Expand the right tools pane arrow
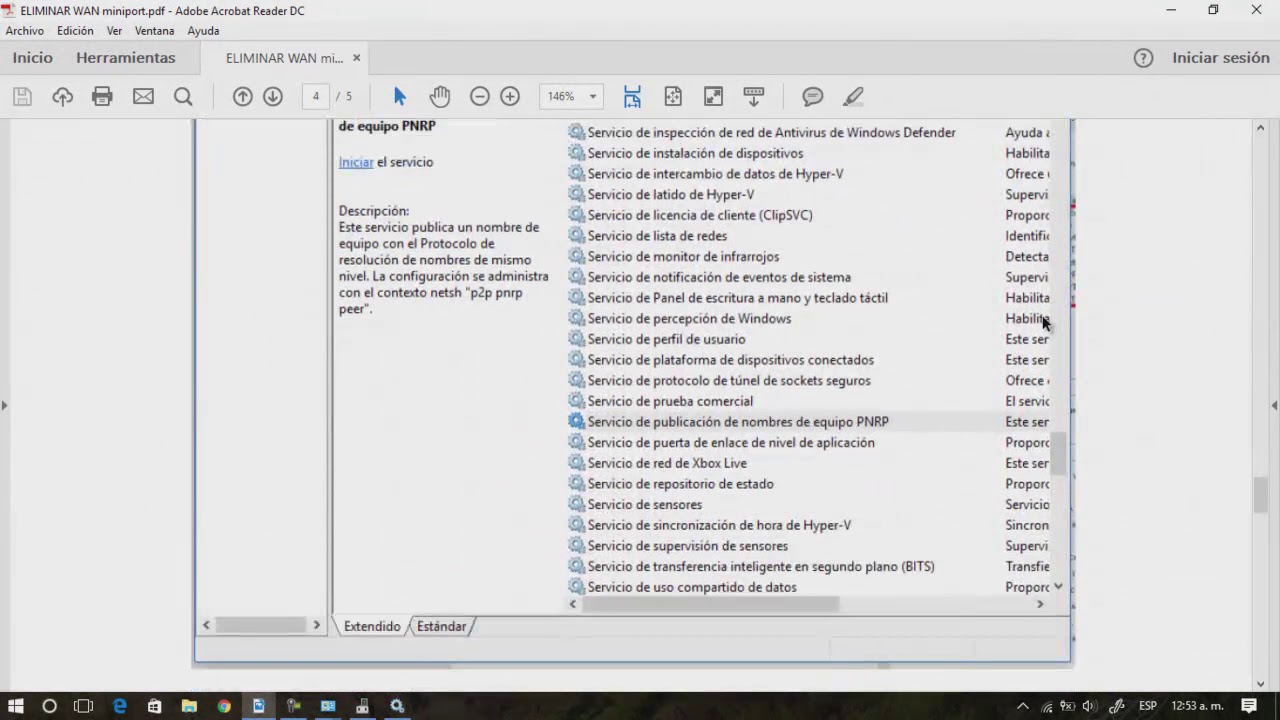The width and height of the screenshot is (1280, 720). pos(1274,405)
